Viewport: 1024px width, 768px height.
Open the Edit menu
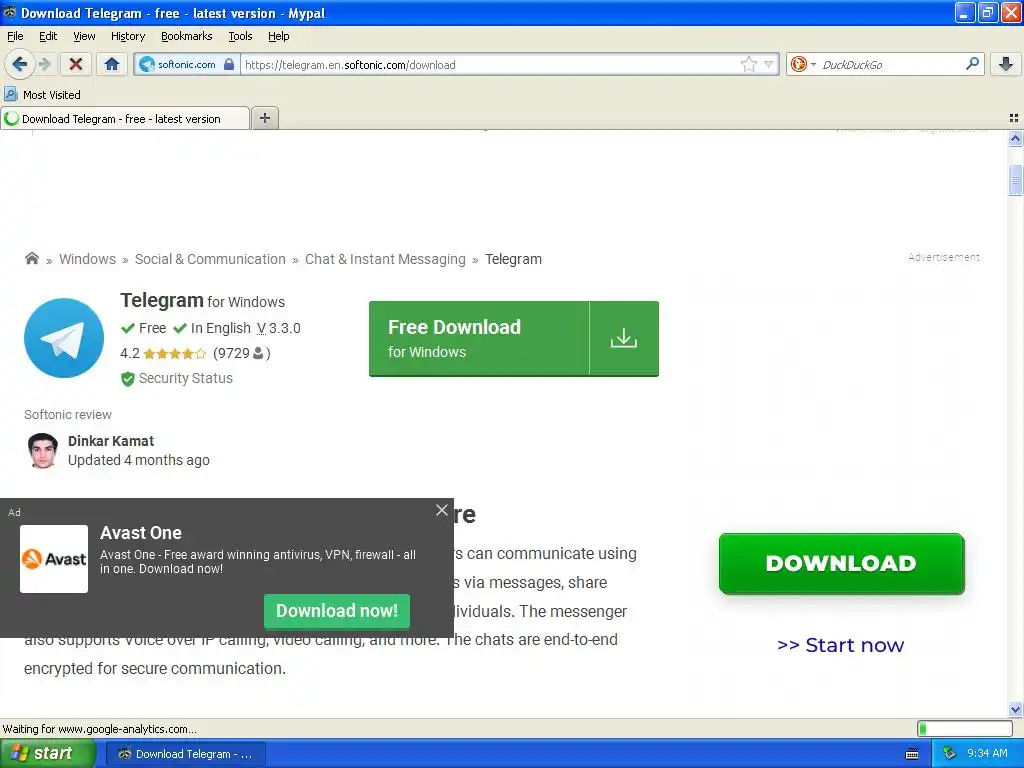click(x=48, y=36)
